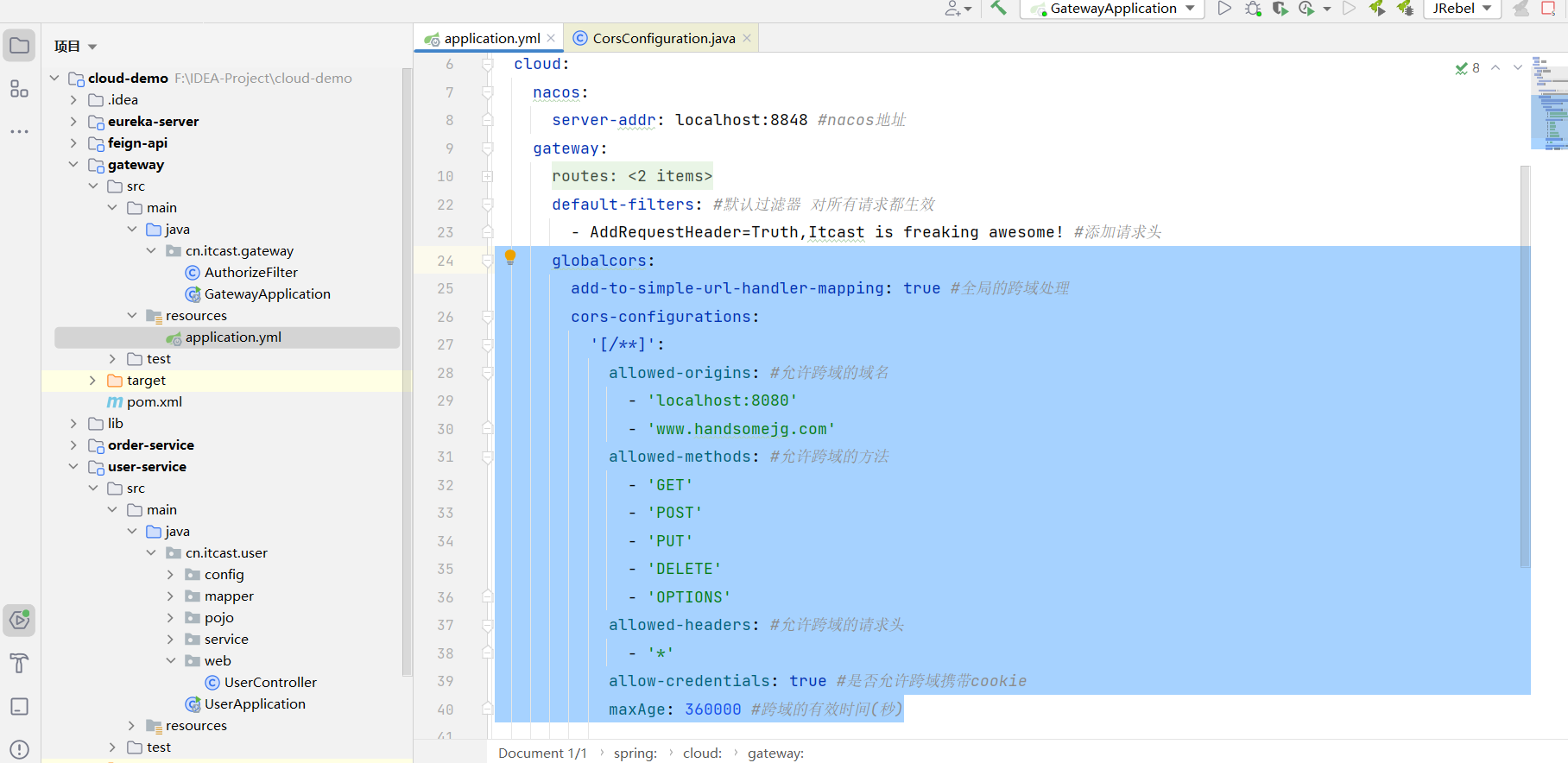
Task: Click the Code With Me user icon
Action: 958,9
